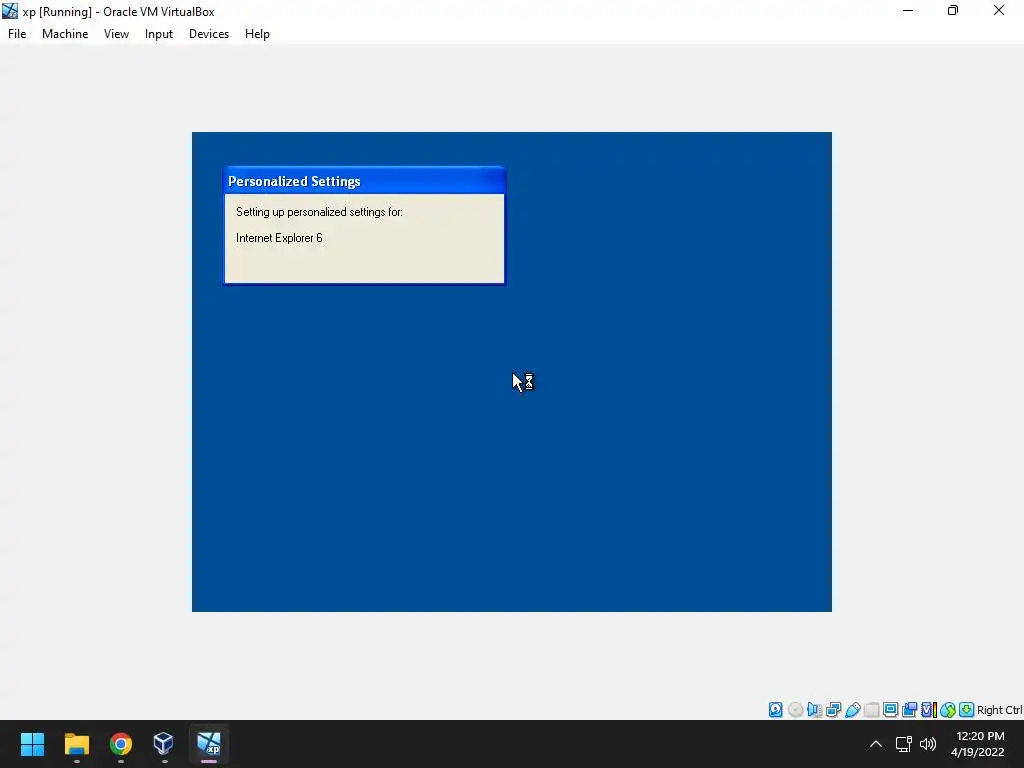This screenshot has height=768, width=1024.
Task: Click the mouse integration status icon
Action: pyautogui.click(x=948, y=710)
